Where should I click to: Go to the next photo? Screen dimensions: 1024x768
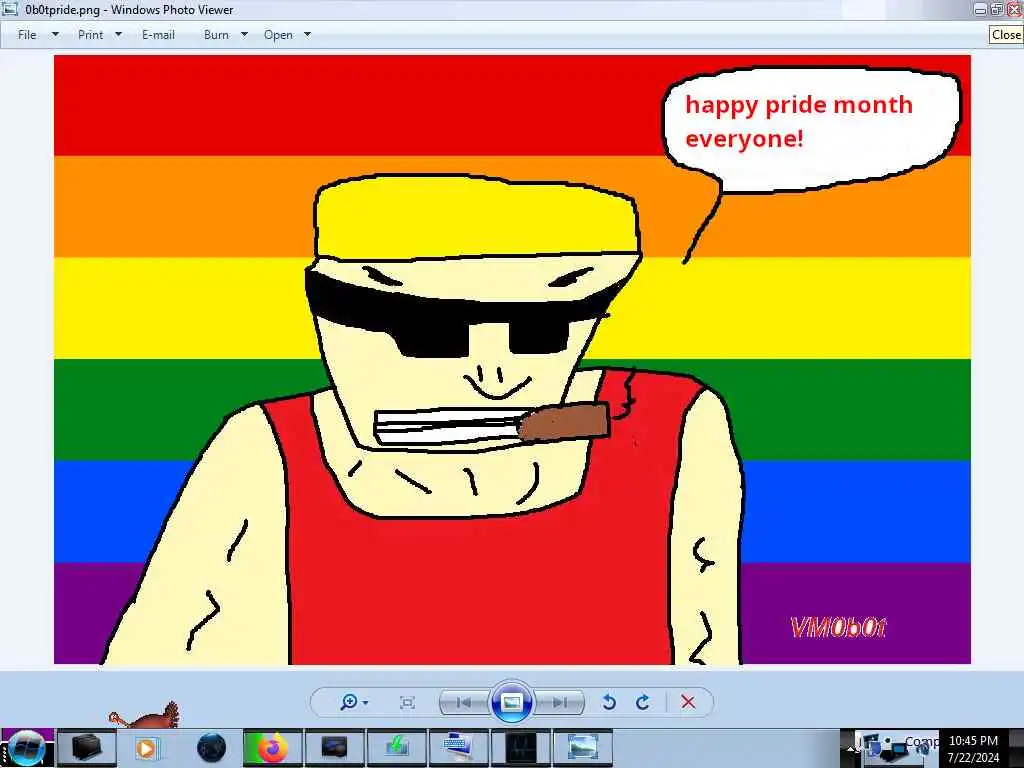click(559, 703)
